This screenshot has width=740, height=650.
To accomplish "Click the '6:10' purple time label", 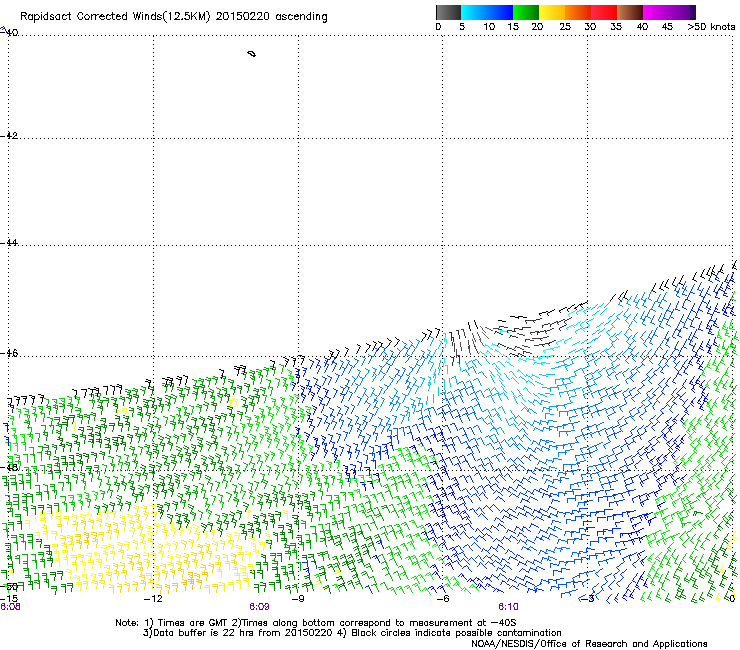I will (x=508, y=607).
